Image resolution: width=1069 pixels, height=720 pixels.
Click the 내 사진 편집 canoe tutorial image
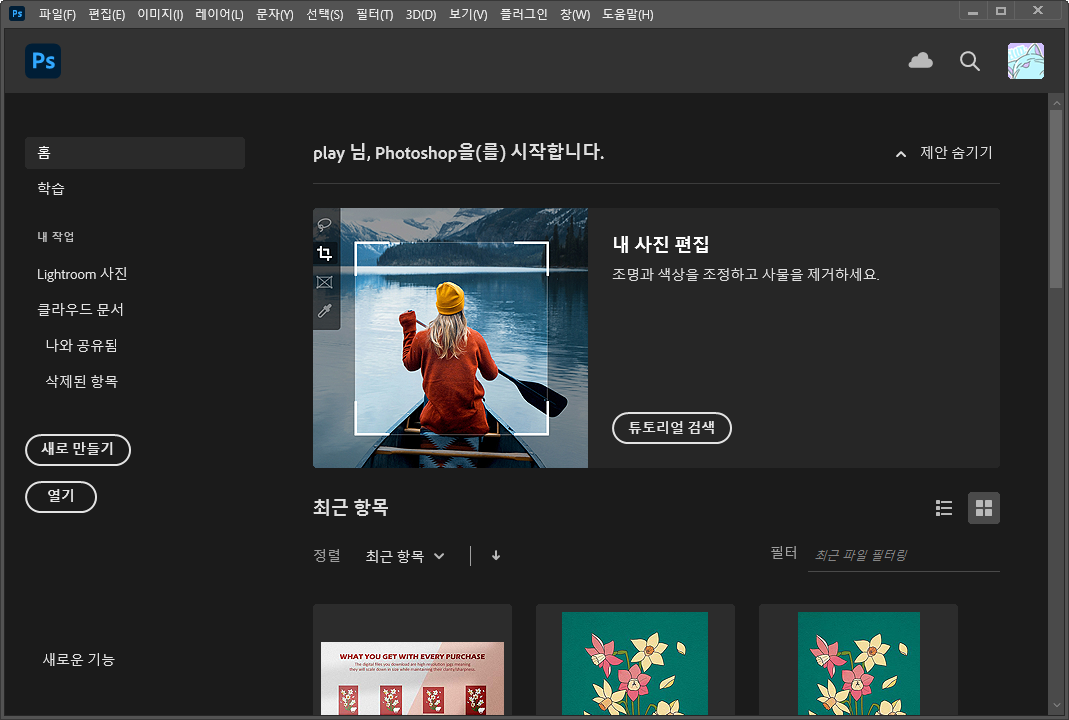click(450, 338)
